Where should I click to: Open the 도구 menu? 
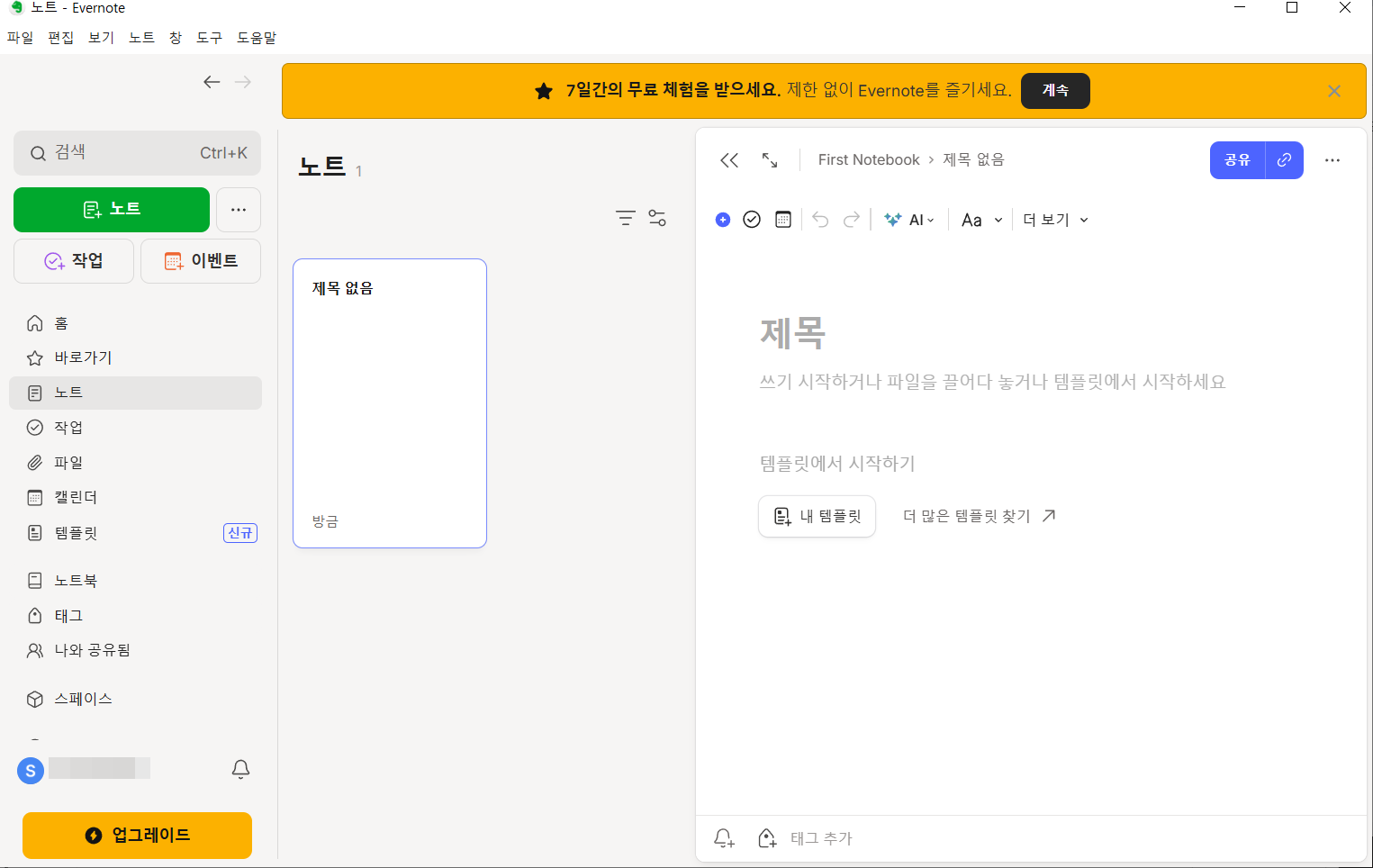[x=210, y=38]
